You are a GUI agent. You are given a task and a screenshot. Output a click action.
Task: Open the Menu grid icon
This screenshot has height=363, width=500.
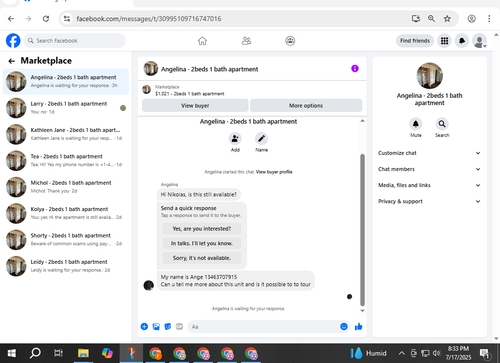[444, 41]
